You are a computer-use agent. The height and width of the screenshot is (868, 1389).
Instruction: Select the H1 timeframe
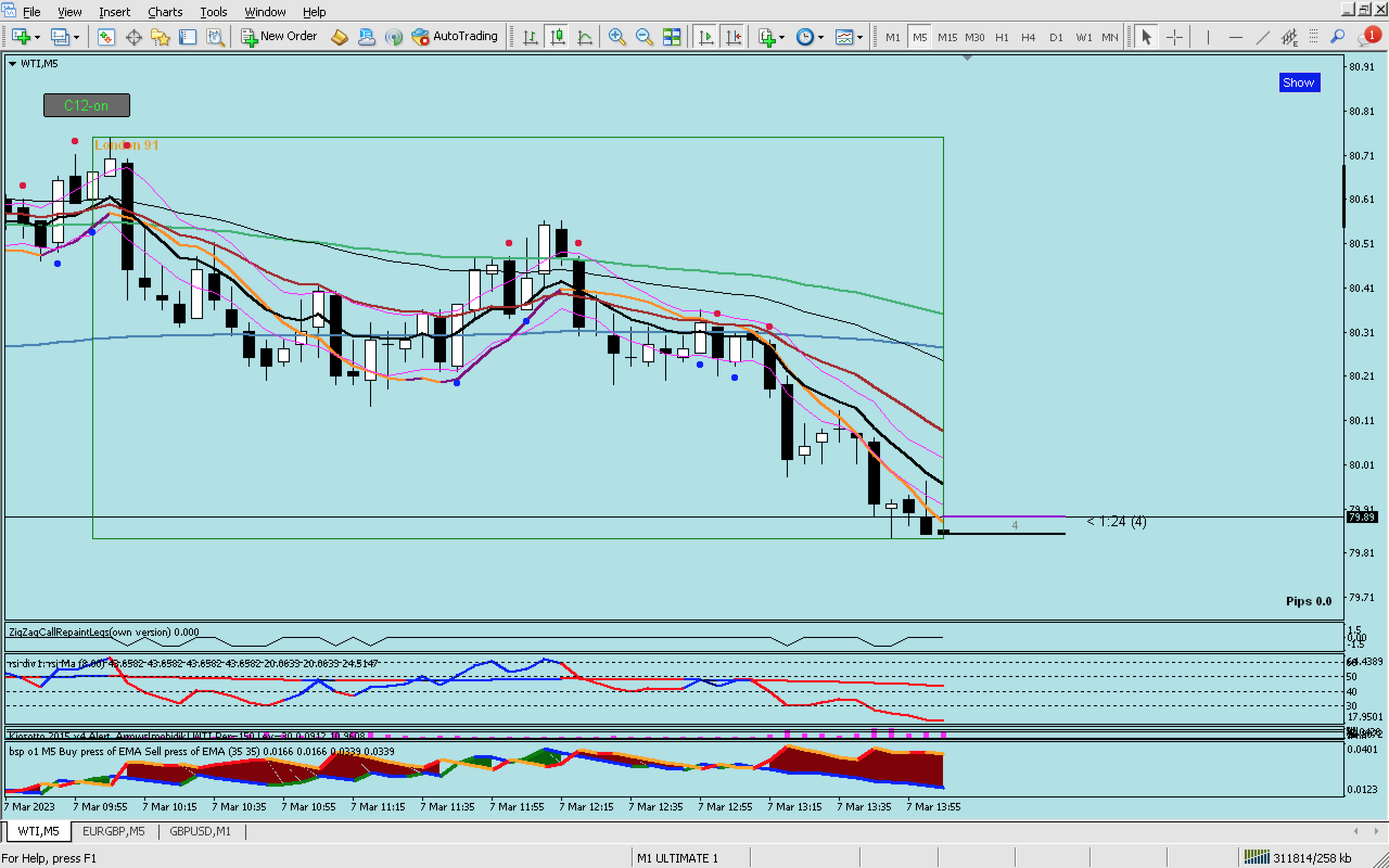[x=1002, y=37]
